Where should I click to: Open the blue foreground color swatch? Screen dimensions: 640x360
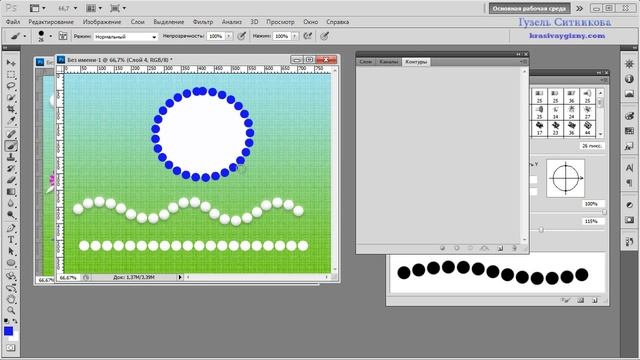pos(8,331)
